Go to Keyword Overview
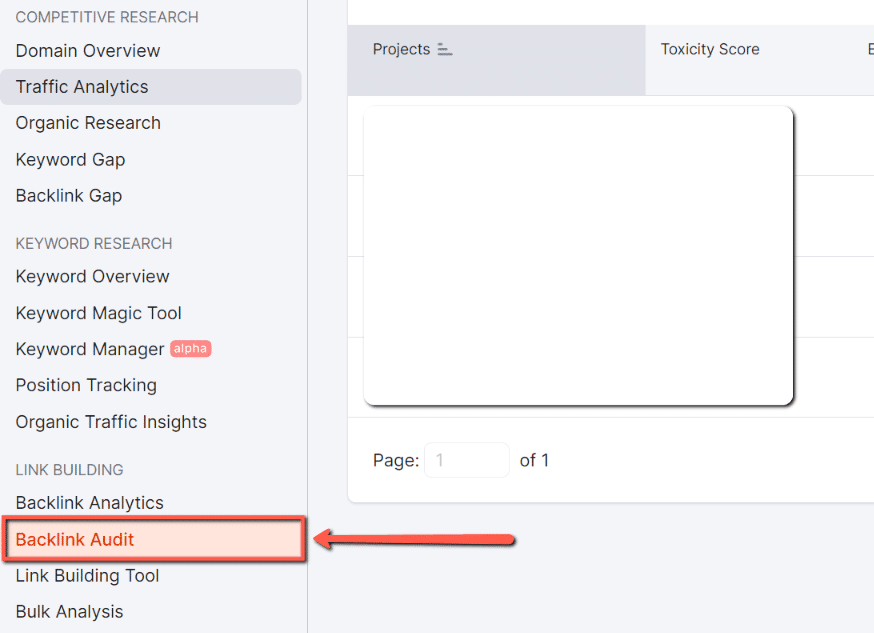This screenshot has width=874, height=633. point(92,276)
